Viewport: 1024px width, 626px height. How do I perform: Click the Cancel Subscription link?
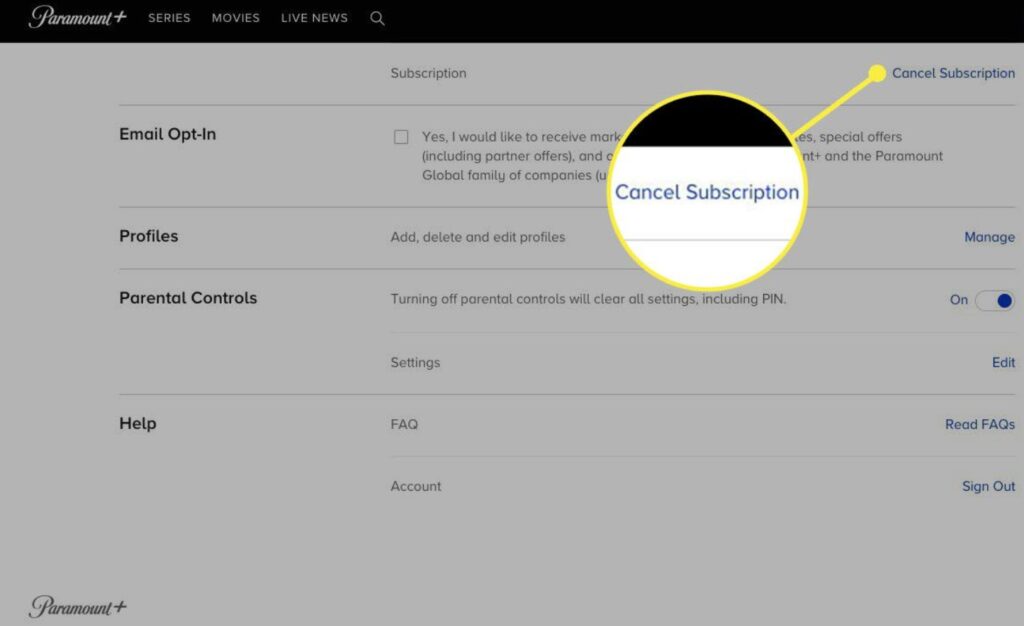tap(952, 73)
